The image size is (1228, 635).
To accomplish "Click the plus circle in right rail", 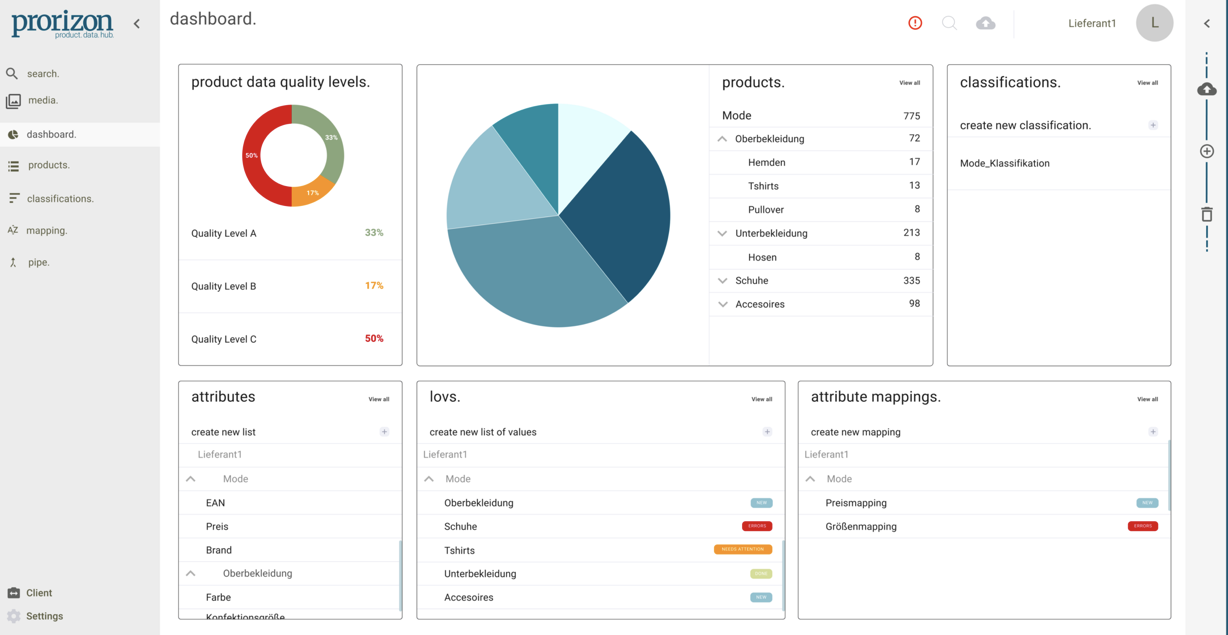I will [1207, 151].
